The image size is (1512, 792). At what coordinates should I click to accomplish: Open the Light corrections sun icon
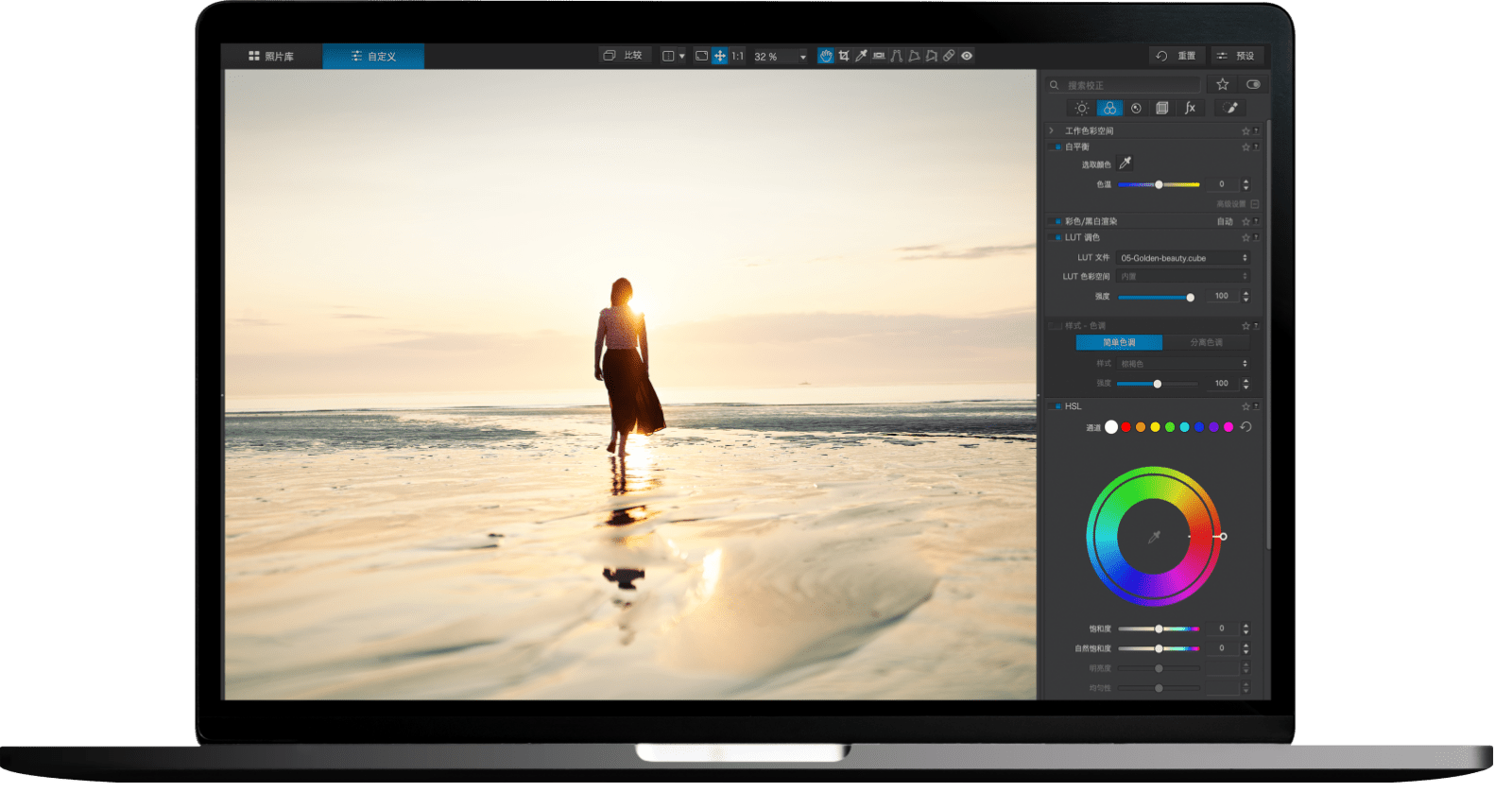1082,109
